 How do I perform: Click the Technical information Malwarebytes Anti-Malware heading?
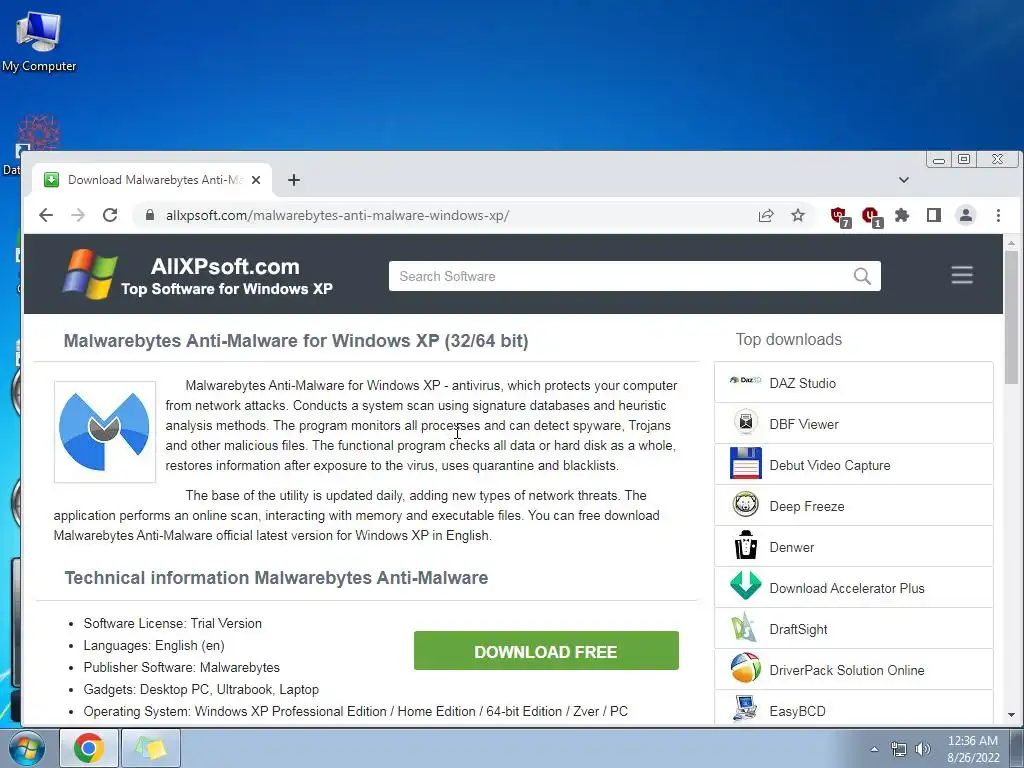pos(276,578)
